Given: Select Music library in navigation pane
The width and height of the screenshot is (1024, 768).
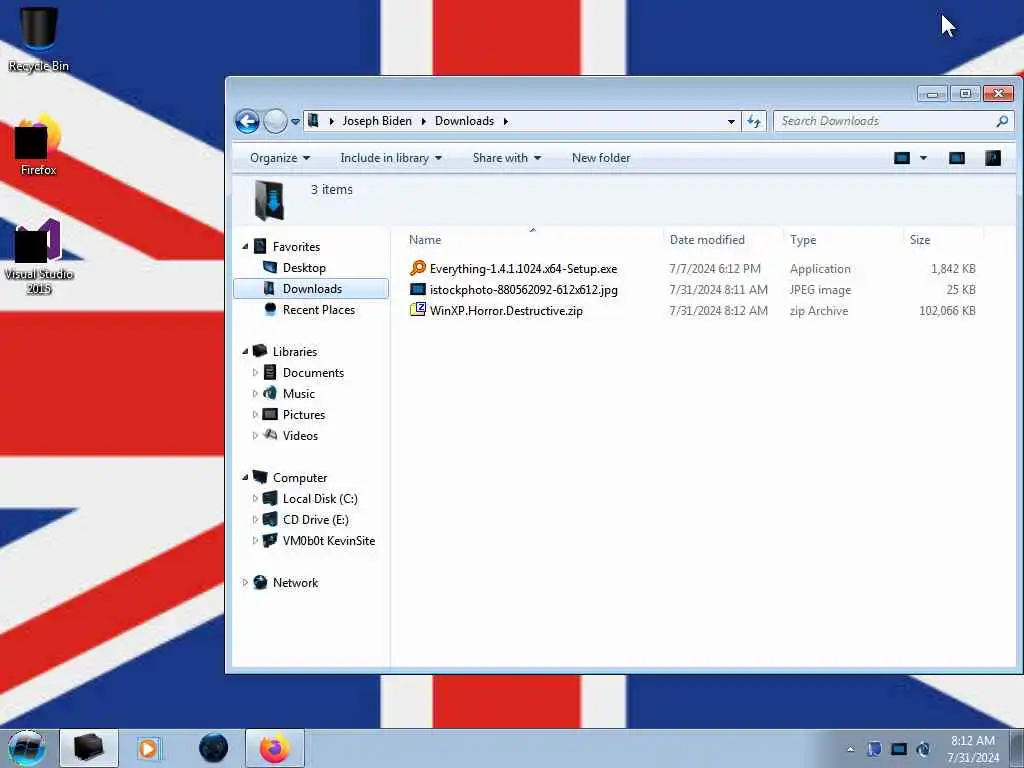Looking at the screenshot, I should tap(298, 393).
